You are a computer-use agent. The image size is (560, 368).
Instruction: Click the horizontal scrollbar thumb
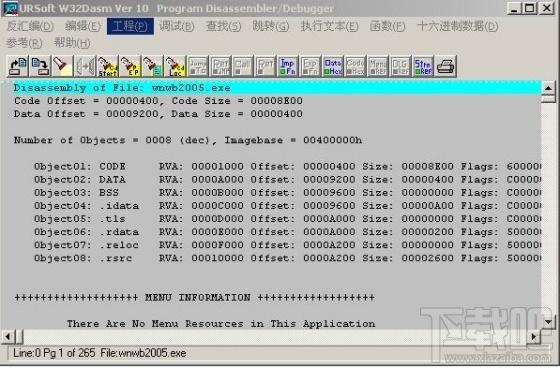(19, 336)
